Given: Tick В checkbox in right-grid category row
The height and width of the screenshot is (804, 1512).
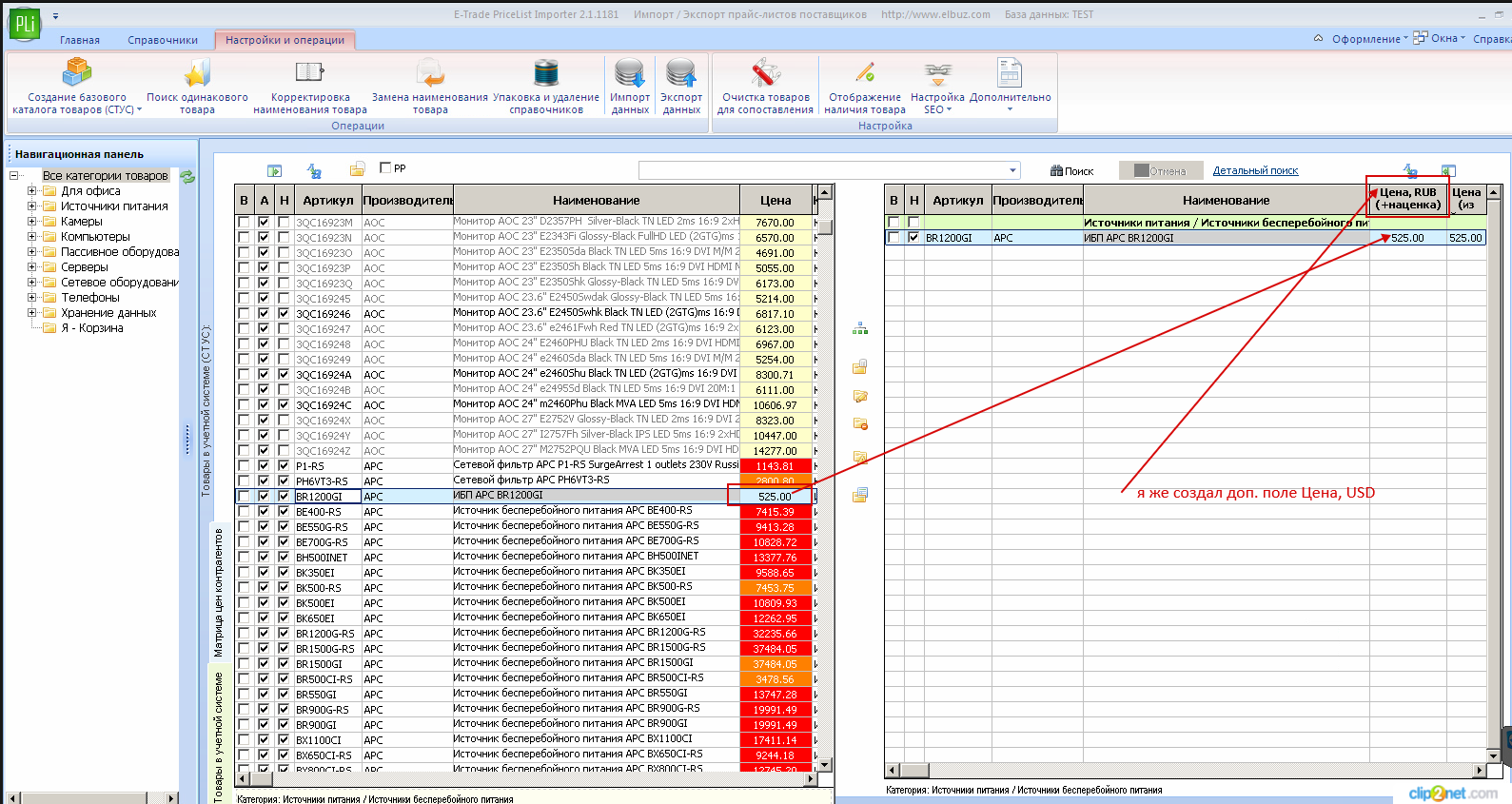Looking at the screenshot, I should point(893,223).
